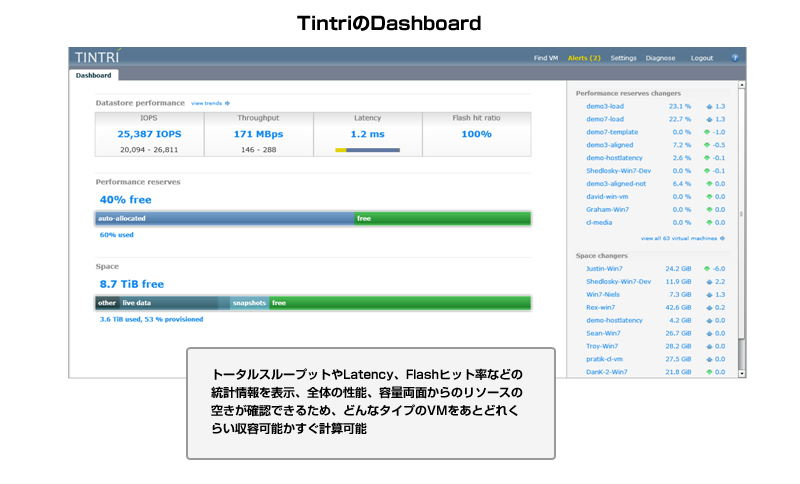
Task: Click the TINTRI logo
Action: point(98,57)
